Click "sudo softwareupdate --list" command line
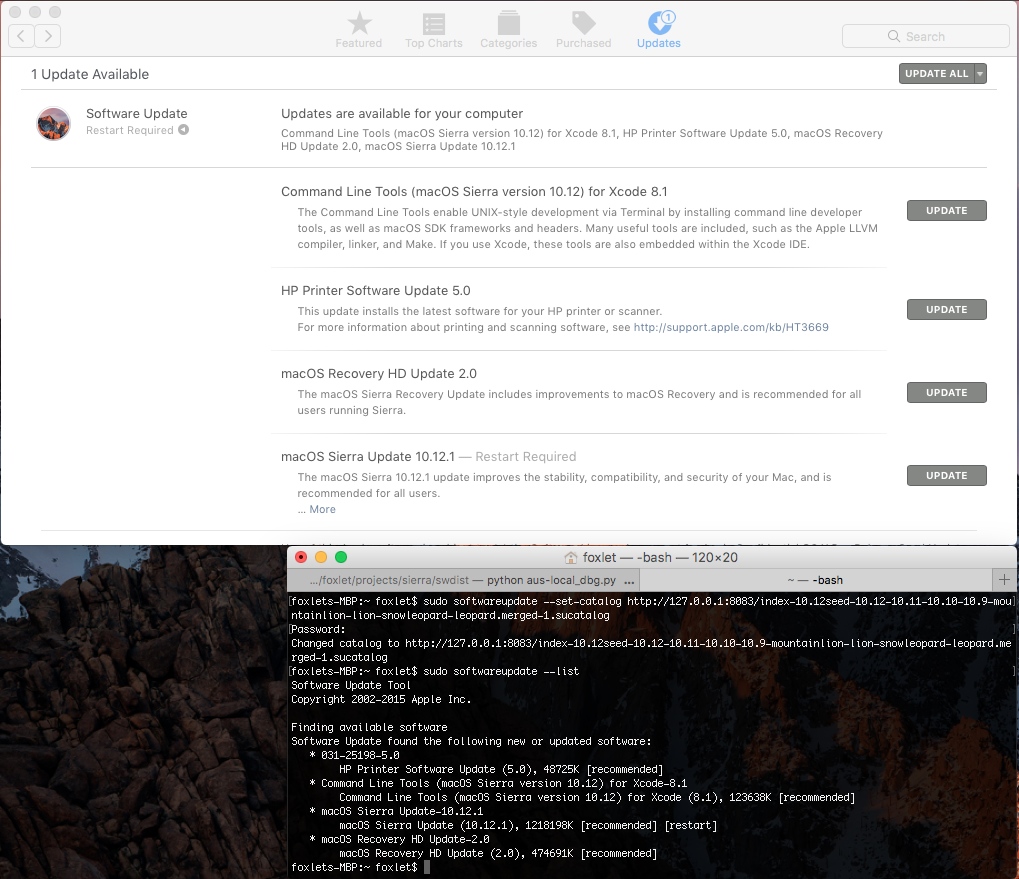The width and height of the screenshot is (1019, 879). [501, 672]
